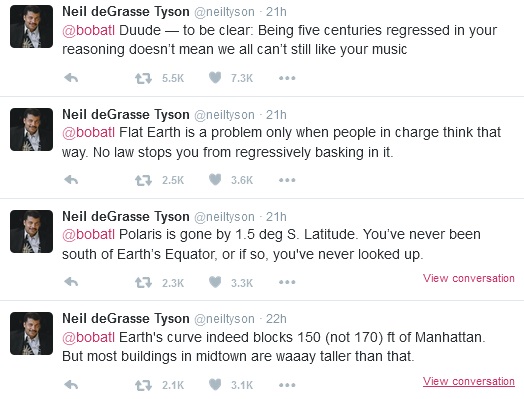The width and height of the screenshot is (524, 399).
Task: Open more options on the Polaris tweet
Action: click(x=287, y=282)
